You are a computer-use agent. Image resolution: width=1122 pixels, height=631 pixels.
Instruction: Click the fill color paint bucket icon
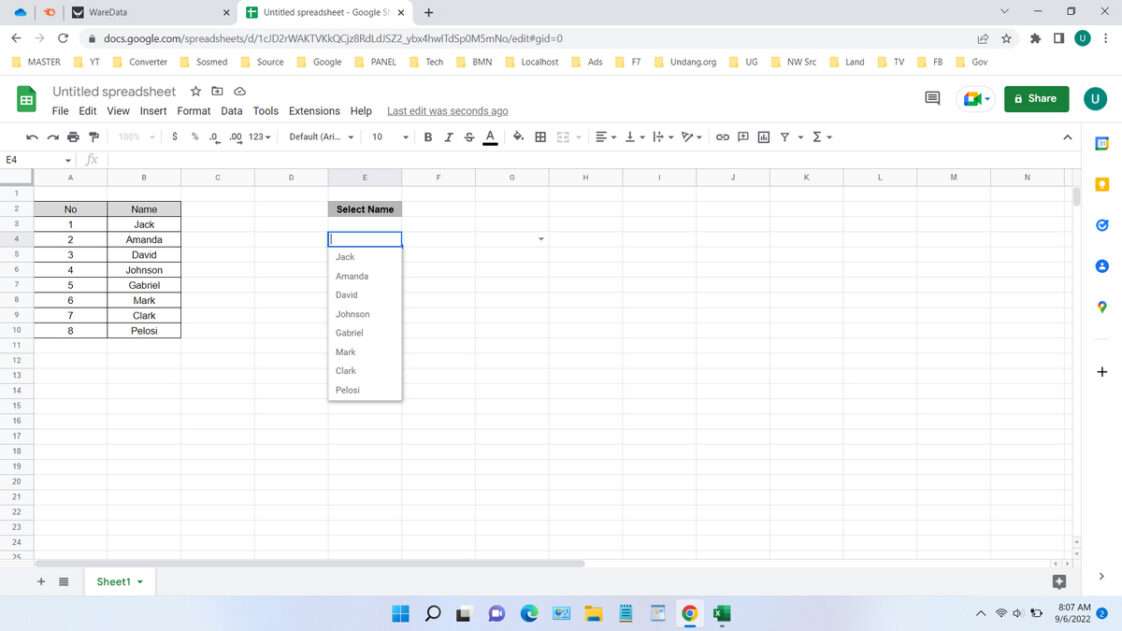(x=518, y=137)
